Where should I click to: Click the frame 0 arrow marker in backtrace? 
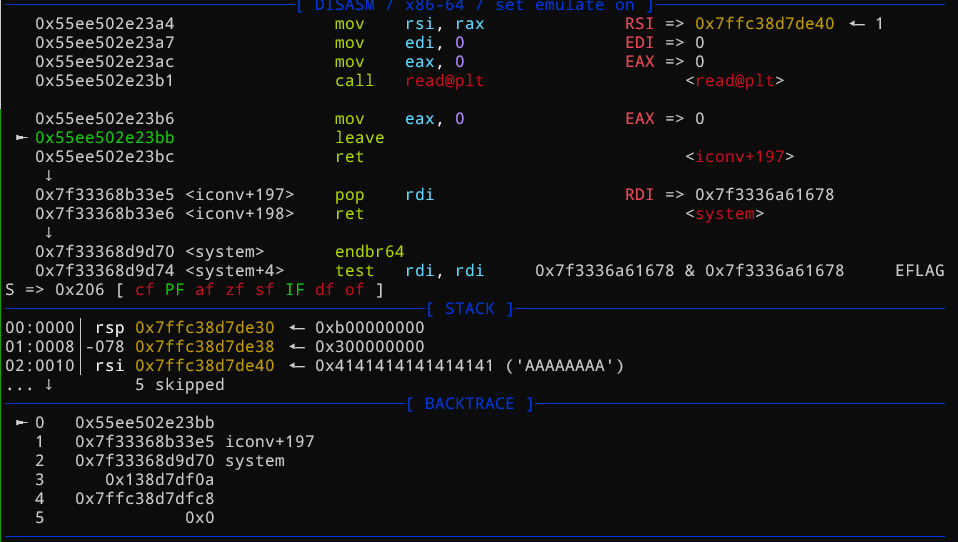(x=22, y=423)
